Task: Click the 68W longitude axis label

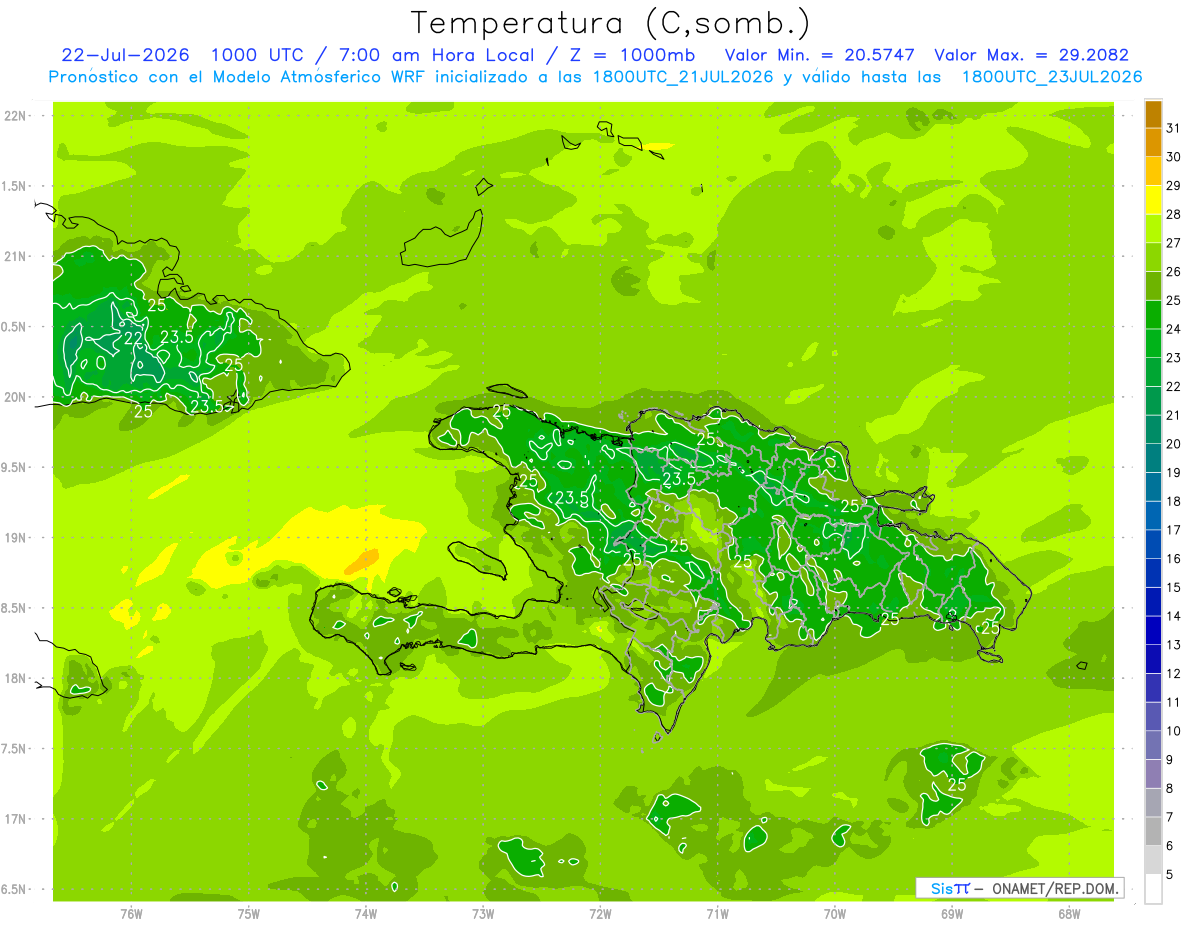Action: point(1069,913)
